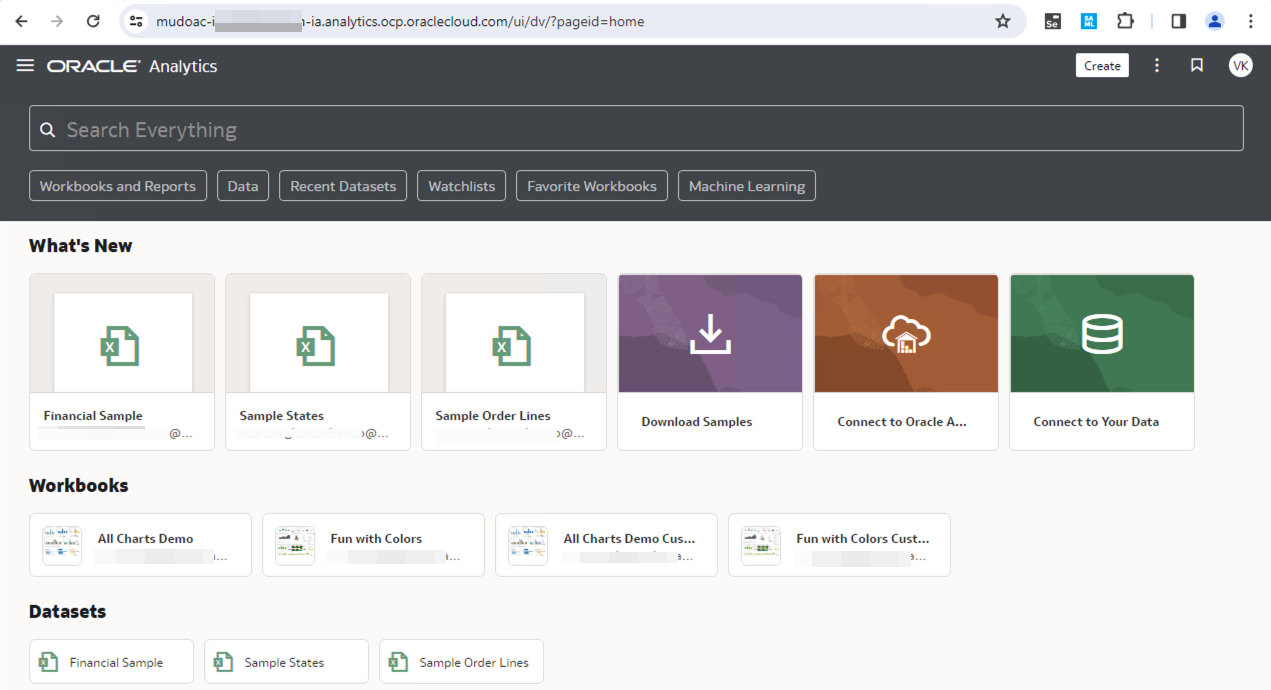Click the Search Everything field

tap(636, 129)
